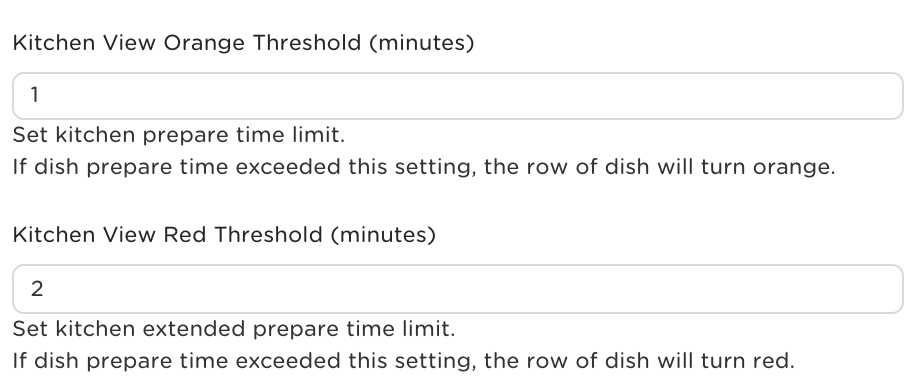Screen dimensions: 914x384
Task: Select the Kitchen View Red Threshold (minutes) label
Action: (224, 235)
